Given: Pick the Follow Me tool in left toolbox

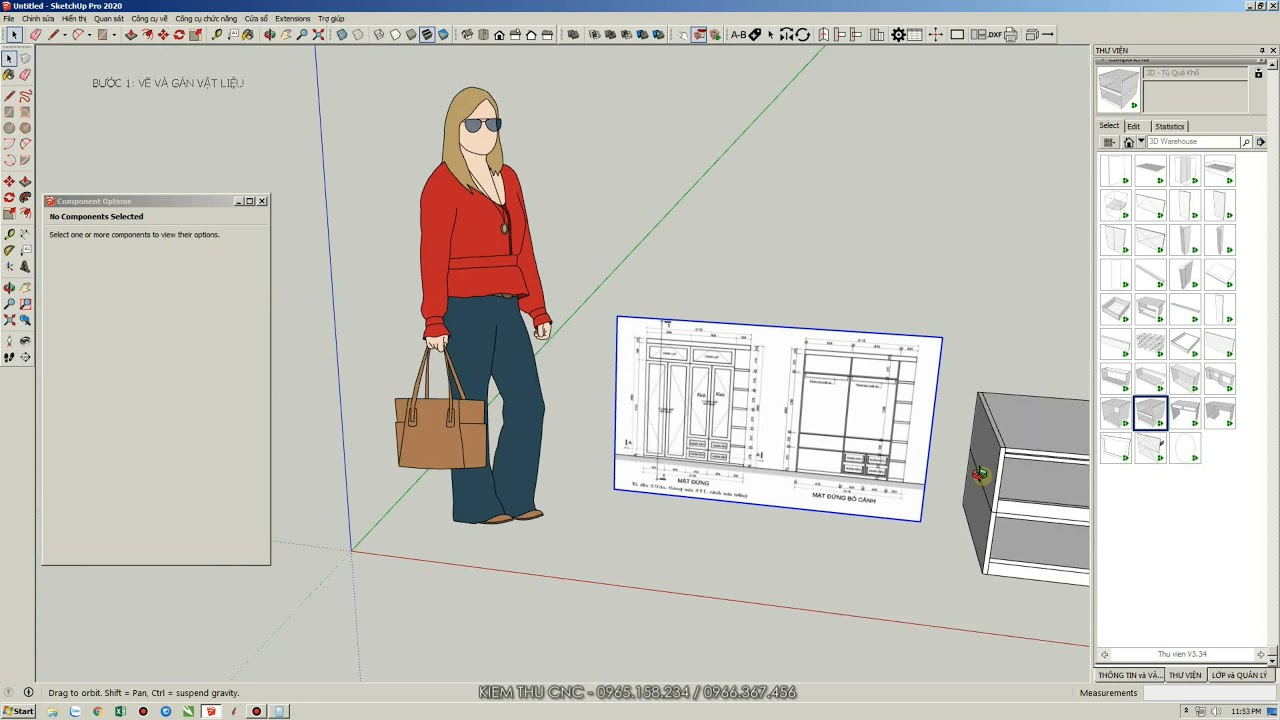Looking at the screenshot, I should click(25, 197).
